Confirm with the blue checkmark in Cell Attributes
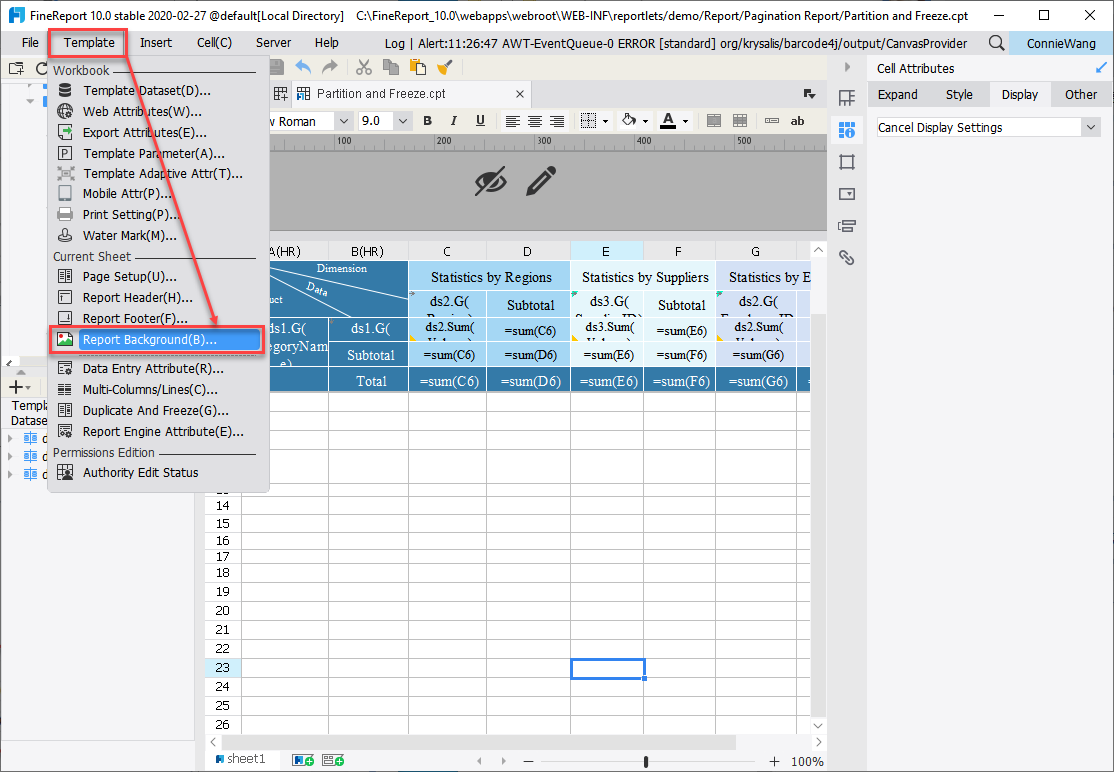Image resolution: width=1114 pixels, height=772 pixels. [x=1100, y=67]
